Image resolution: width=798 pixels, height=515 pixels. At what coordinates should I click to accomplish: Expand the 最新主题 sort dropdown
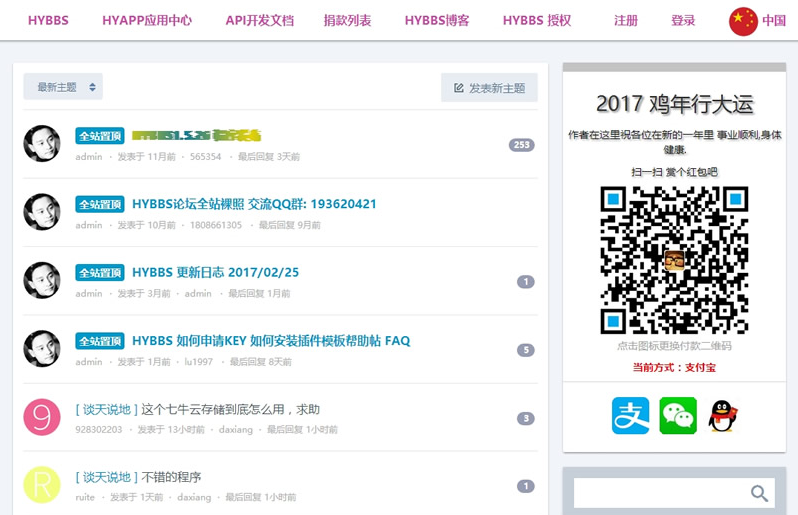[x=63, y=87]
